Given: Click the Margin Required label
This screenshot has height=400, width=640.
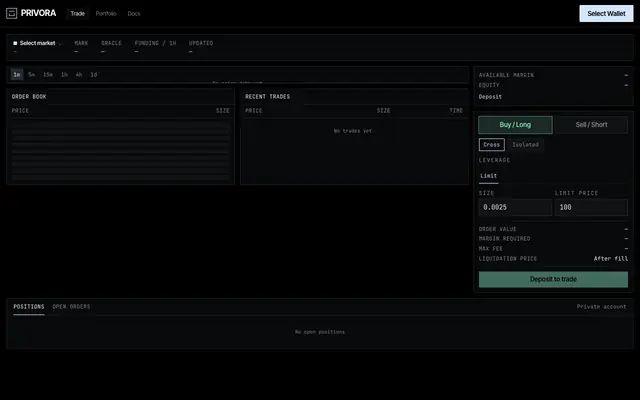Looking at the screenshot, I should coord(504,238).
